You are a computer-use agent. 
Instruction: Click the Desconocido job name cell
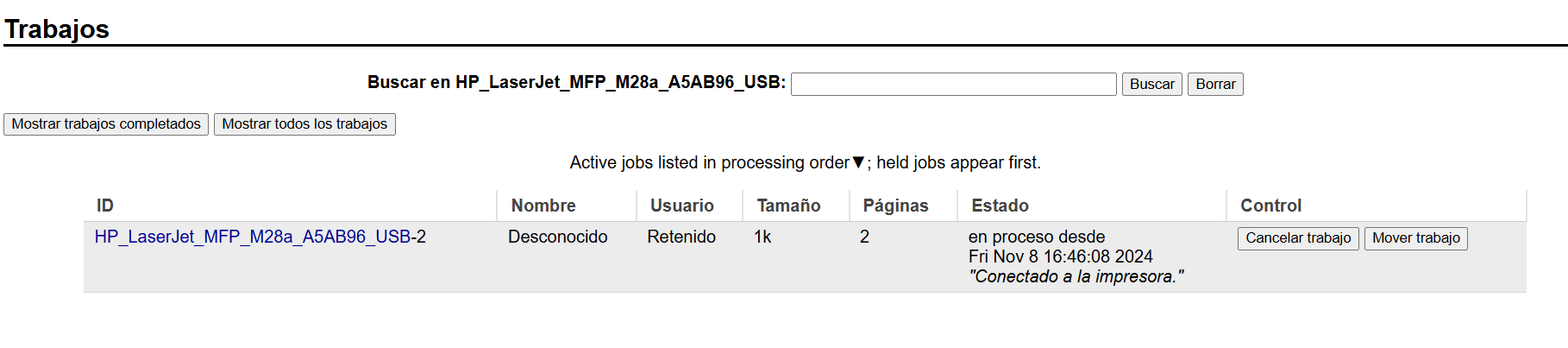coord(557,237)
